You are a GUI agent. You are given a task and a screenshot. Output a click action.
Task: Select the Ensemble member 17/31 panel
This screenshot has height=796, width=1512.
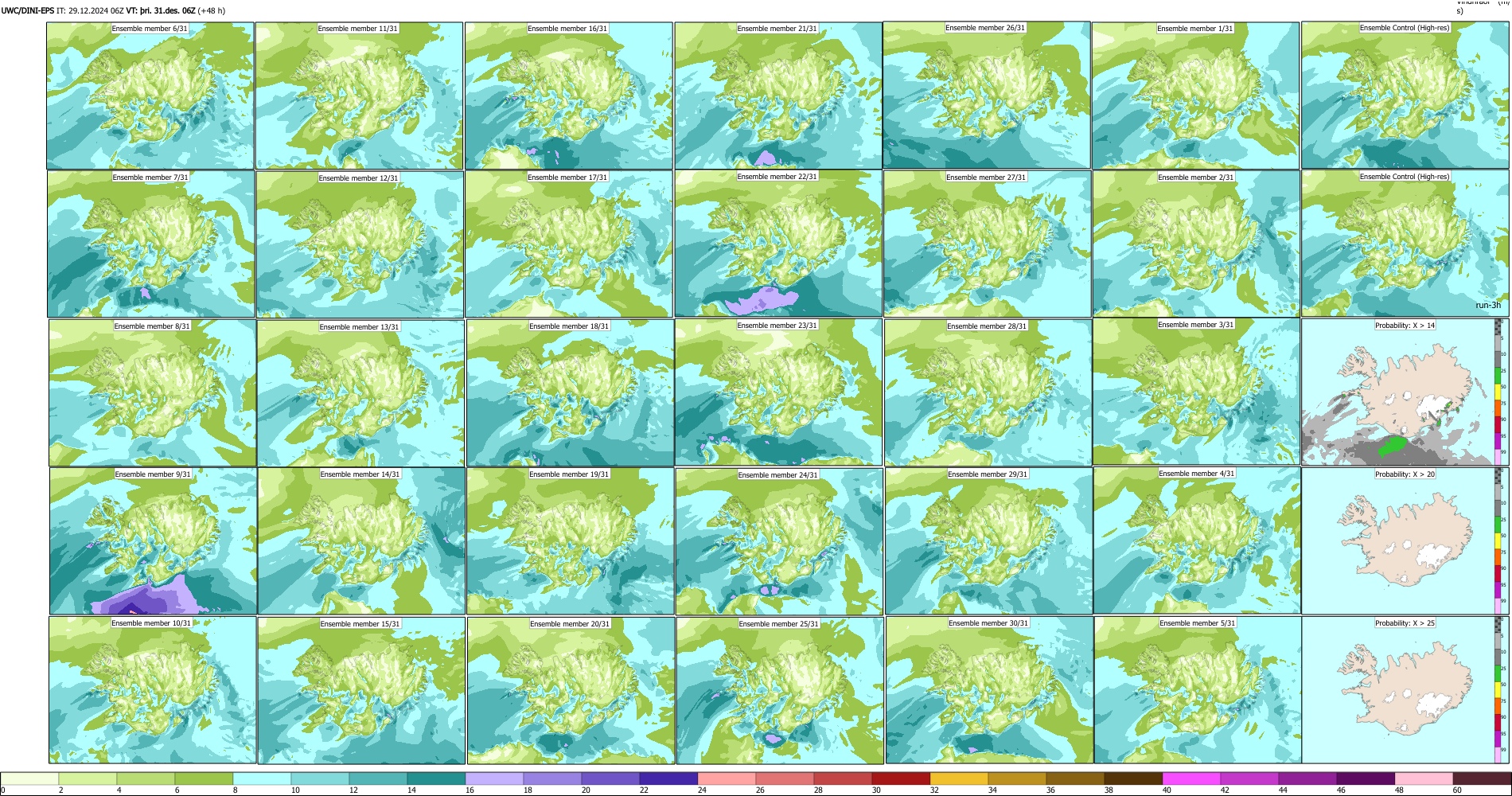(x=569, y=244)
